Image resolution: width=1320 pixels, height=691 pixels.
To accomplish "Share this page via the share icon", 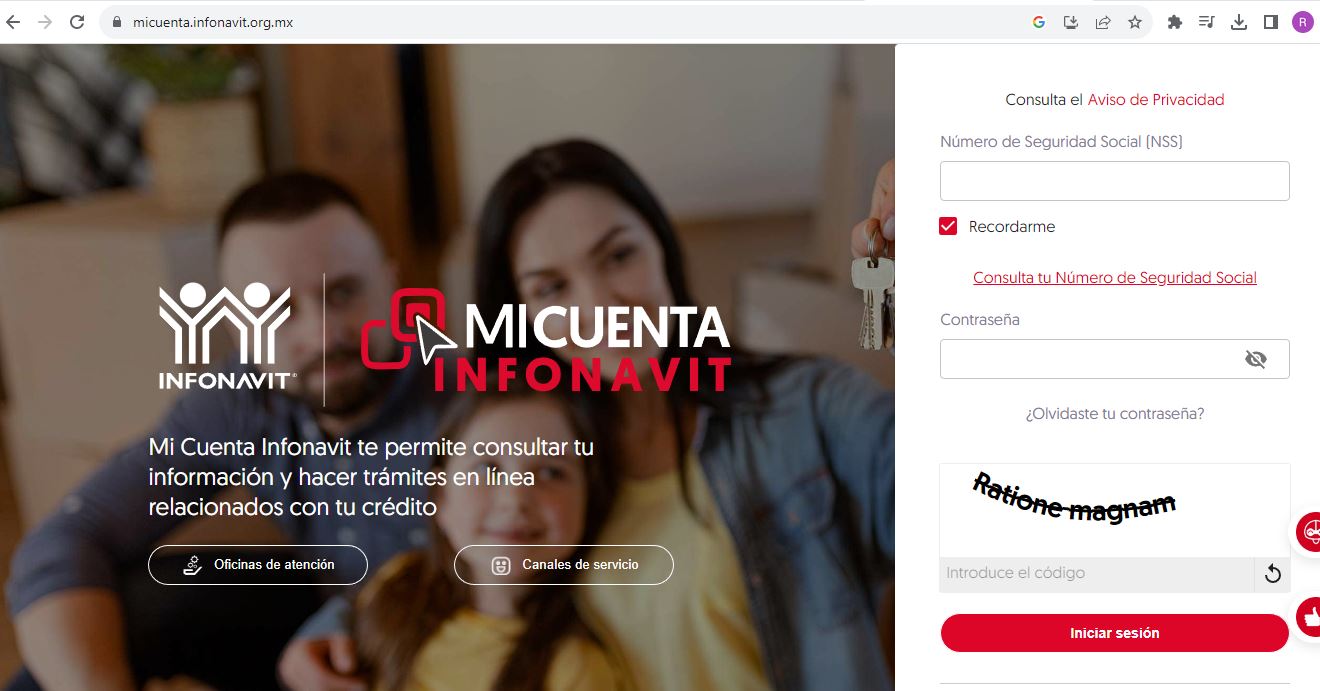I will (x=1103, y=22).
